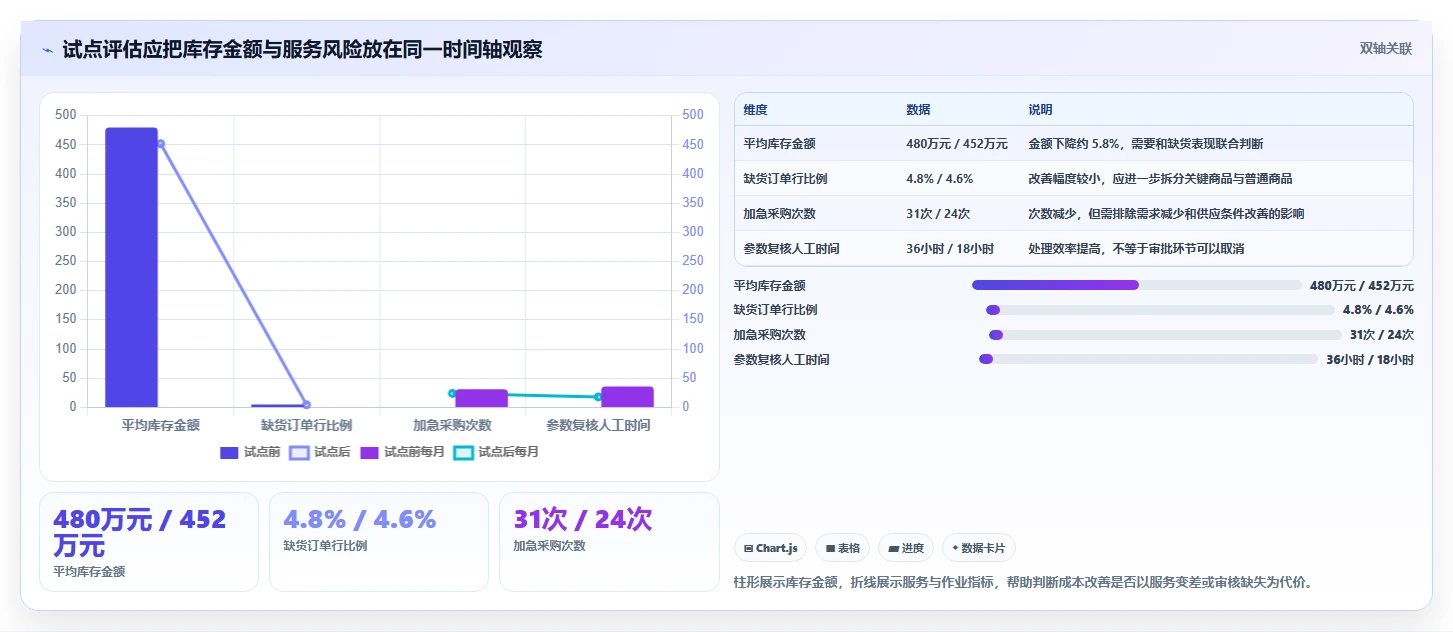Toggle the 试点后 legend entry
The image size is (1453, 632).
point(320,452)
